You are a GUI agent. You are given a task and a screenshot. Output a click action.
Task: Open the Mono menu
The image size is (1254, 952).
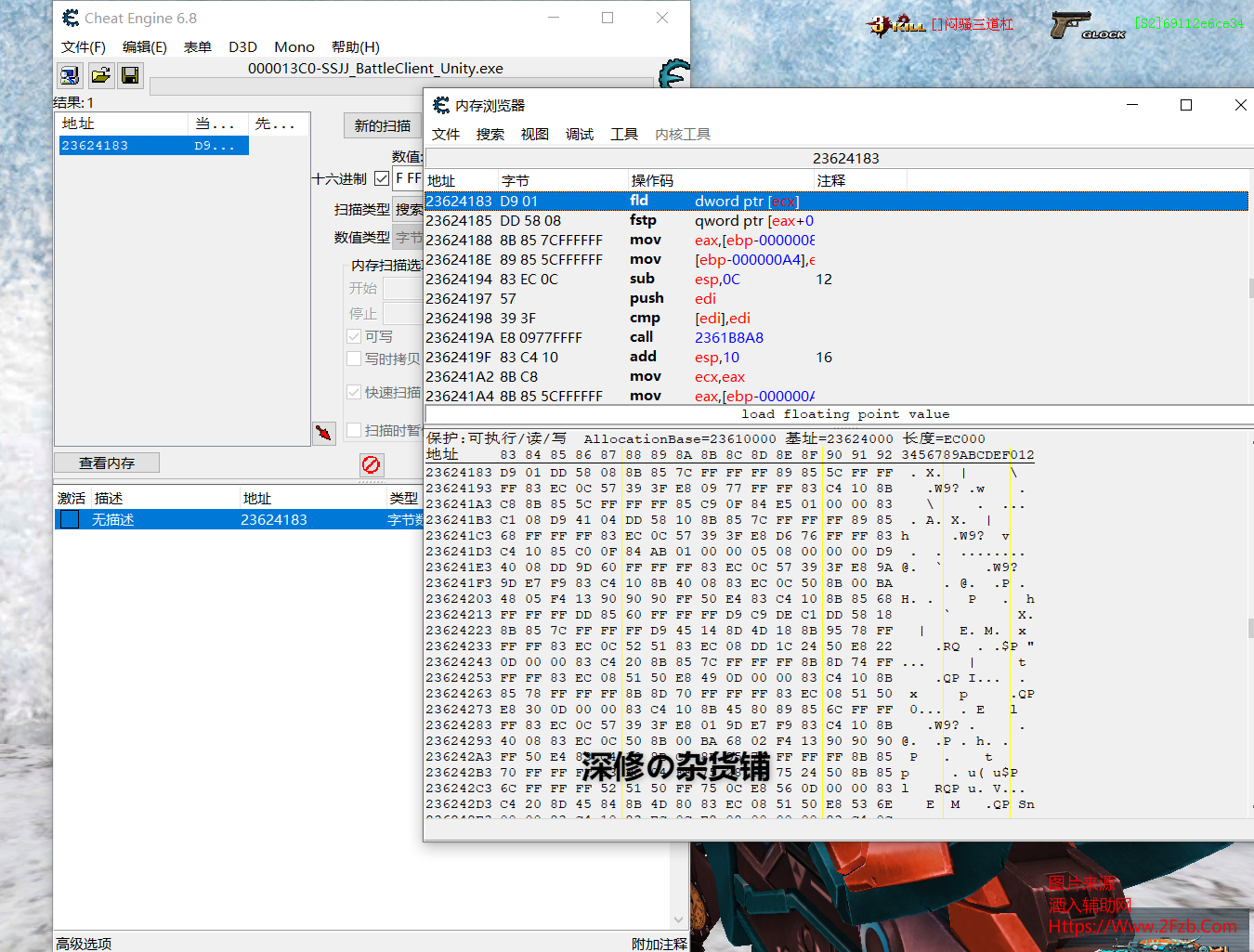coord(294,47)
